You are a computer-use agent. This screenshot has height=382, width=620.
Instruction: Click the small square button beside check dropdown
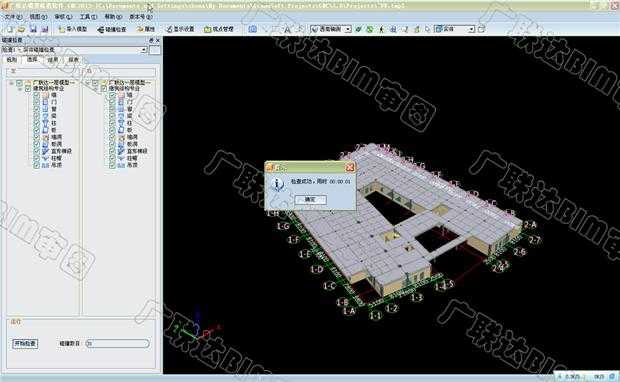point(155,50)
